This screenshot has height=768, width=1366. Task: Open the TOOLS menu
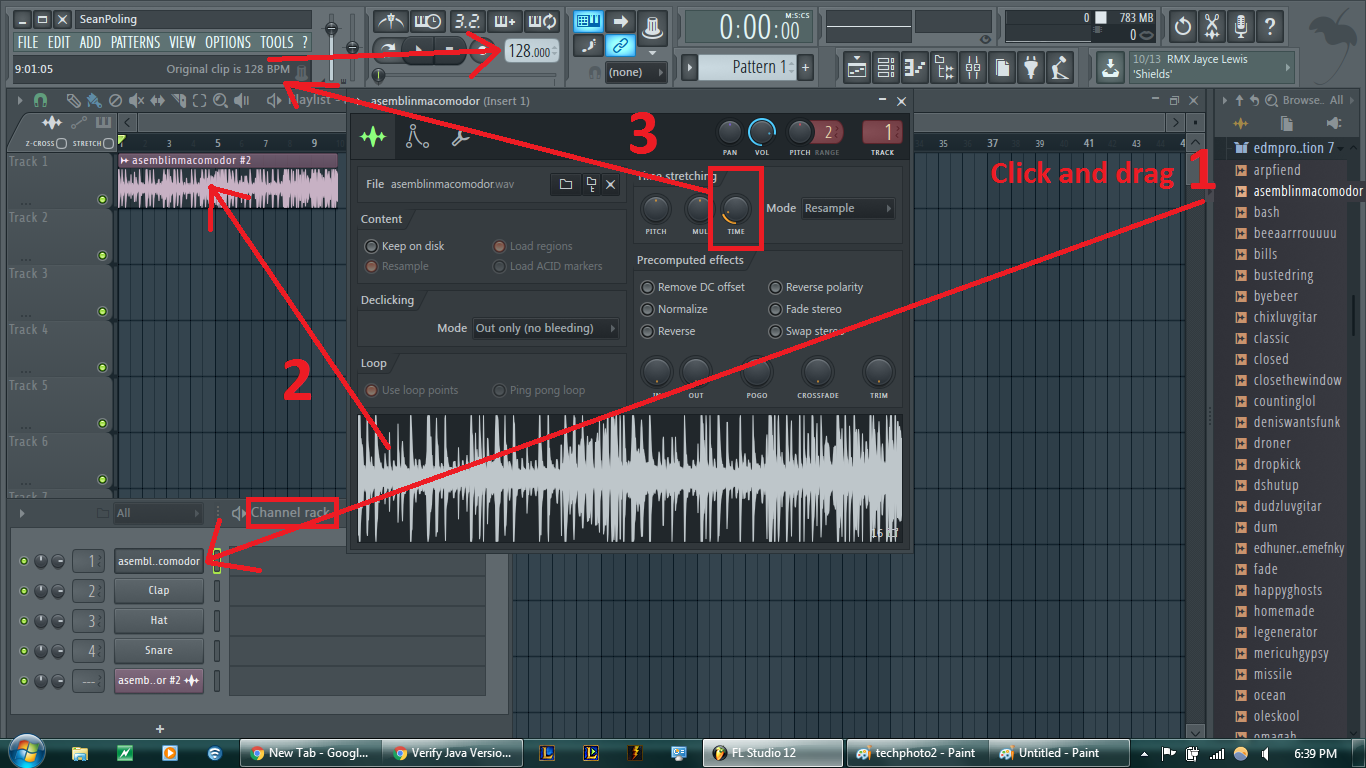(x=277, y=42)
